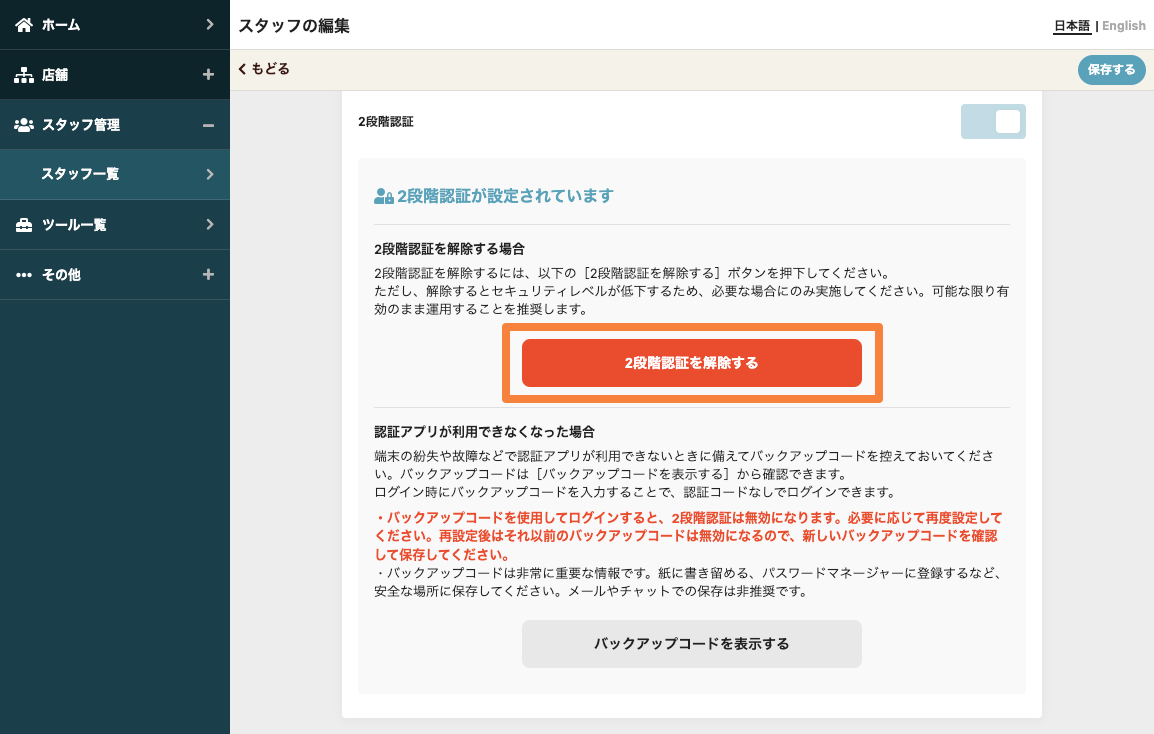Select 日本語 language link

pos(1071,26)
